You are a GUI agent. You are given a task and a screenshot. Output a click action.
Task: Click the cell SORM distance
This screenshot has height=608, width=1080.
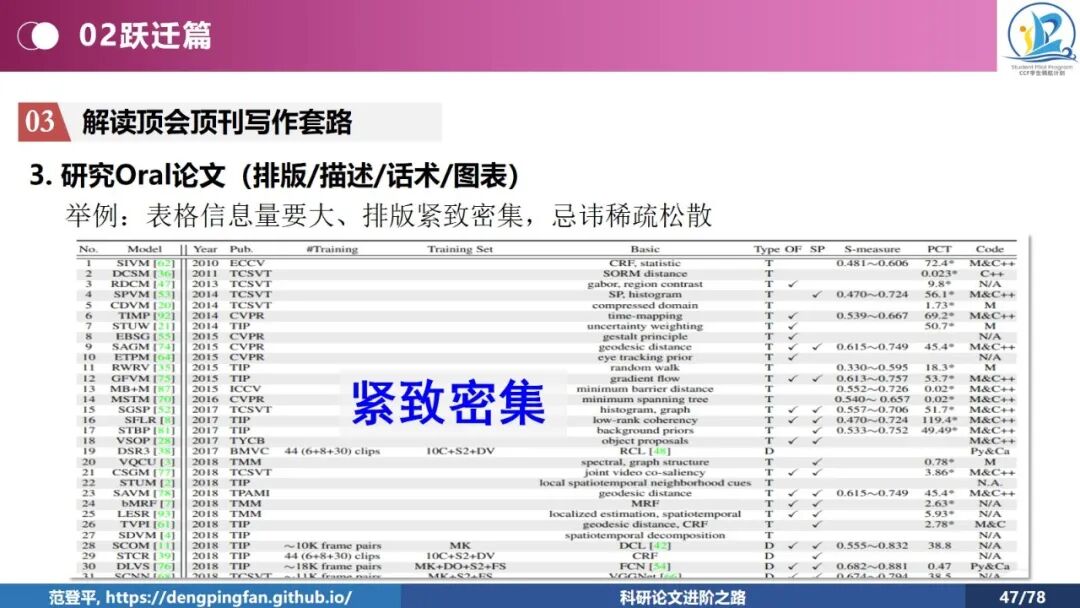[645, 273]
